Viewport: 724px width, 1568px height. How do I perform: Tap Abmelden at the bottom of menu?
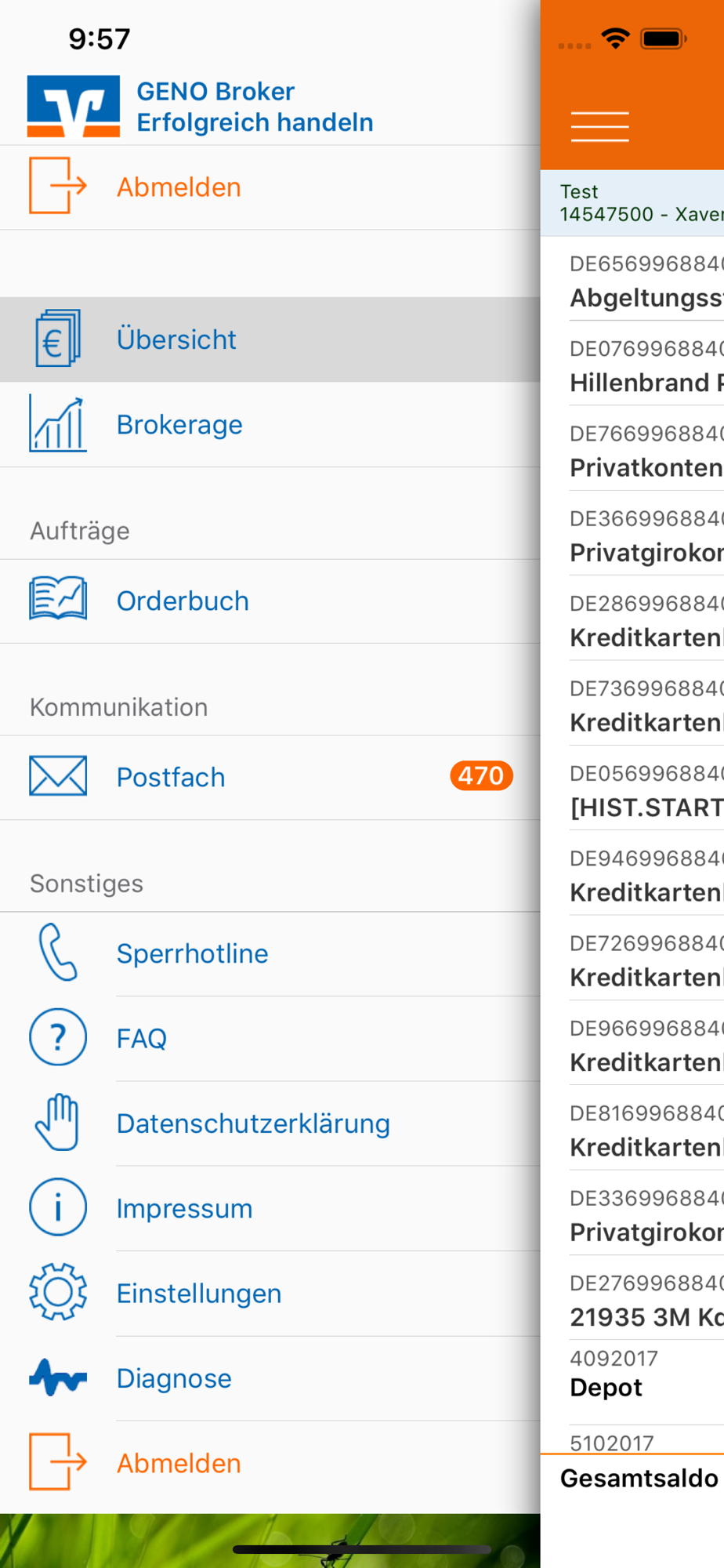(270, 1463)
